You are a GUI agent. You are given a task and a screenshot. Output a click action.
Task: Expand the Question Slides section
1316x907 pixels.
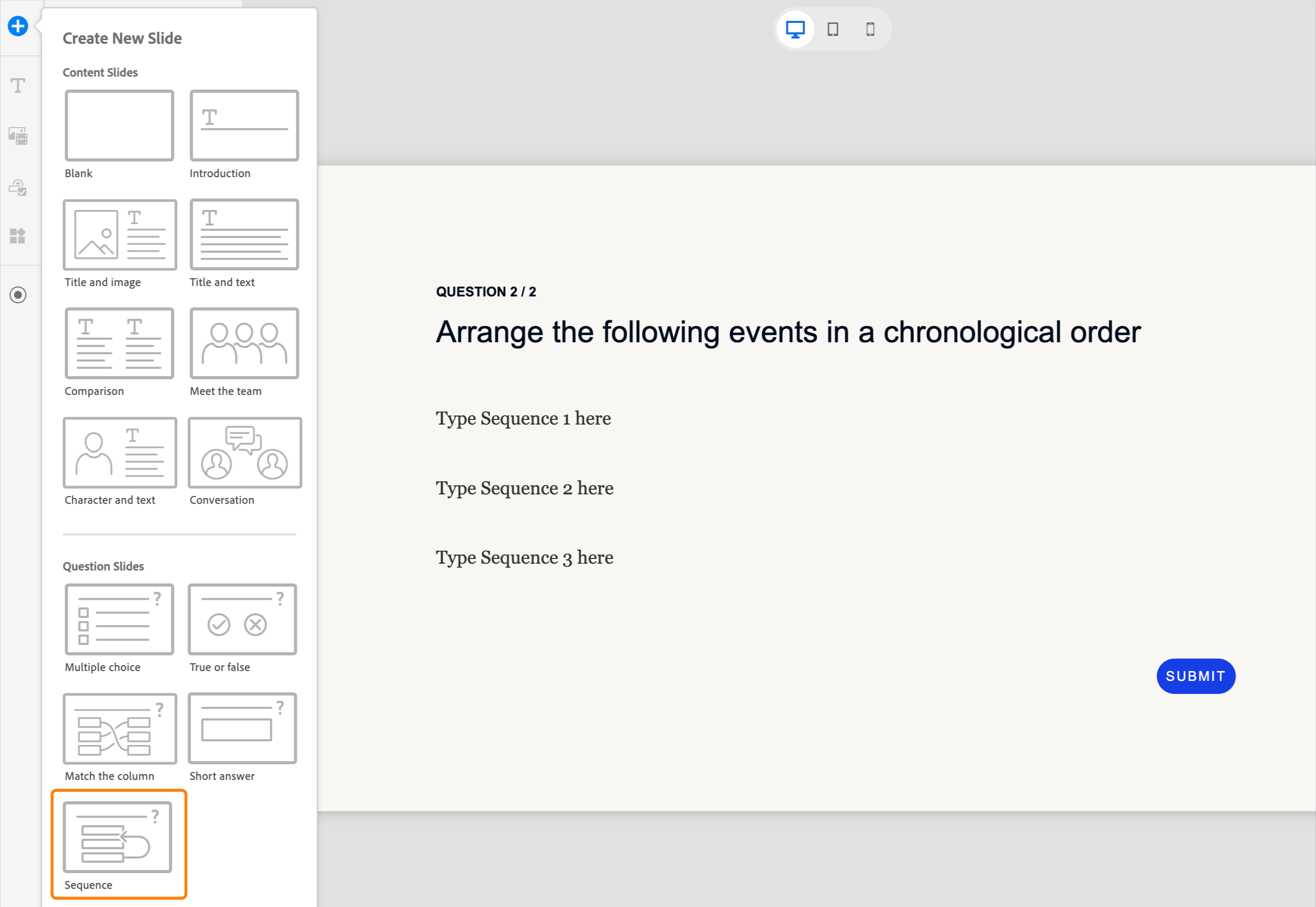104,566
